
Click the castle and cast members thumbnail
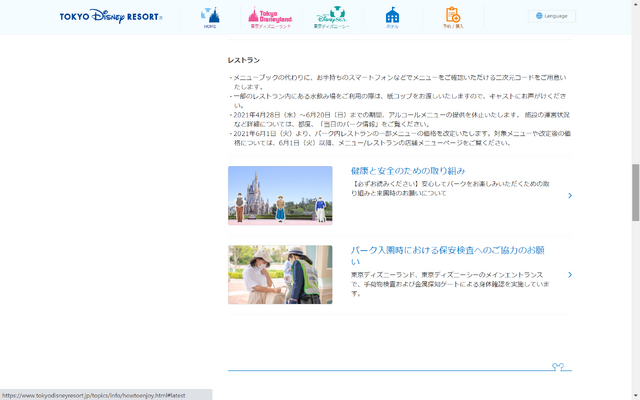tap(280, 196)
